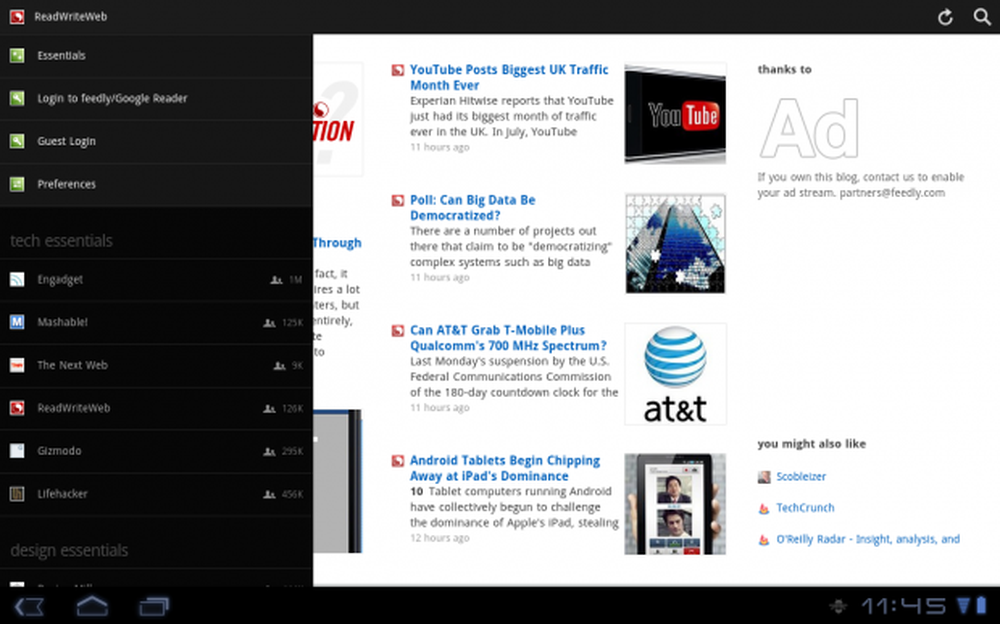
Task: Choose Guest Login from side menu
Action: pyautogui.click(x=156, y=142)
